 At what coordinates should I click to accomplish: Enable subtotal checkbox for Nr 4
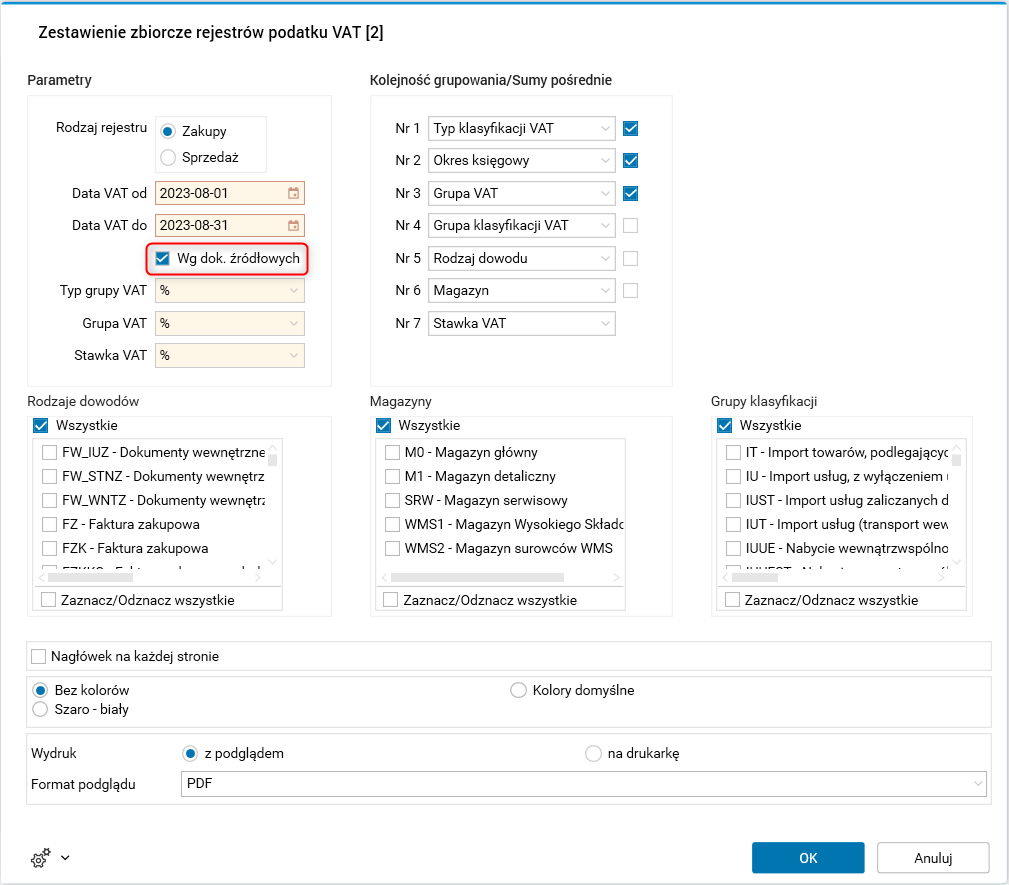(x=630, y=225)
